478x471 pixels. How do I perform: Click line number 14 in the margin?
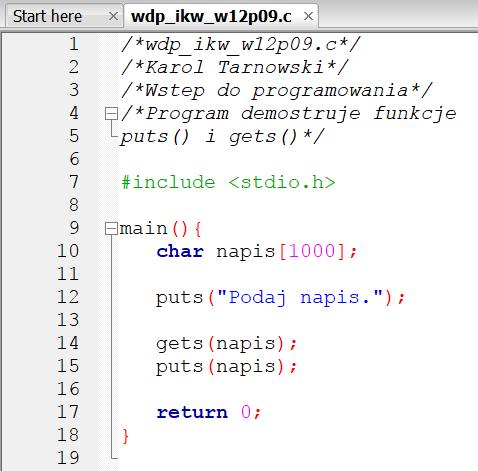point(68,343)
